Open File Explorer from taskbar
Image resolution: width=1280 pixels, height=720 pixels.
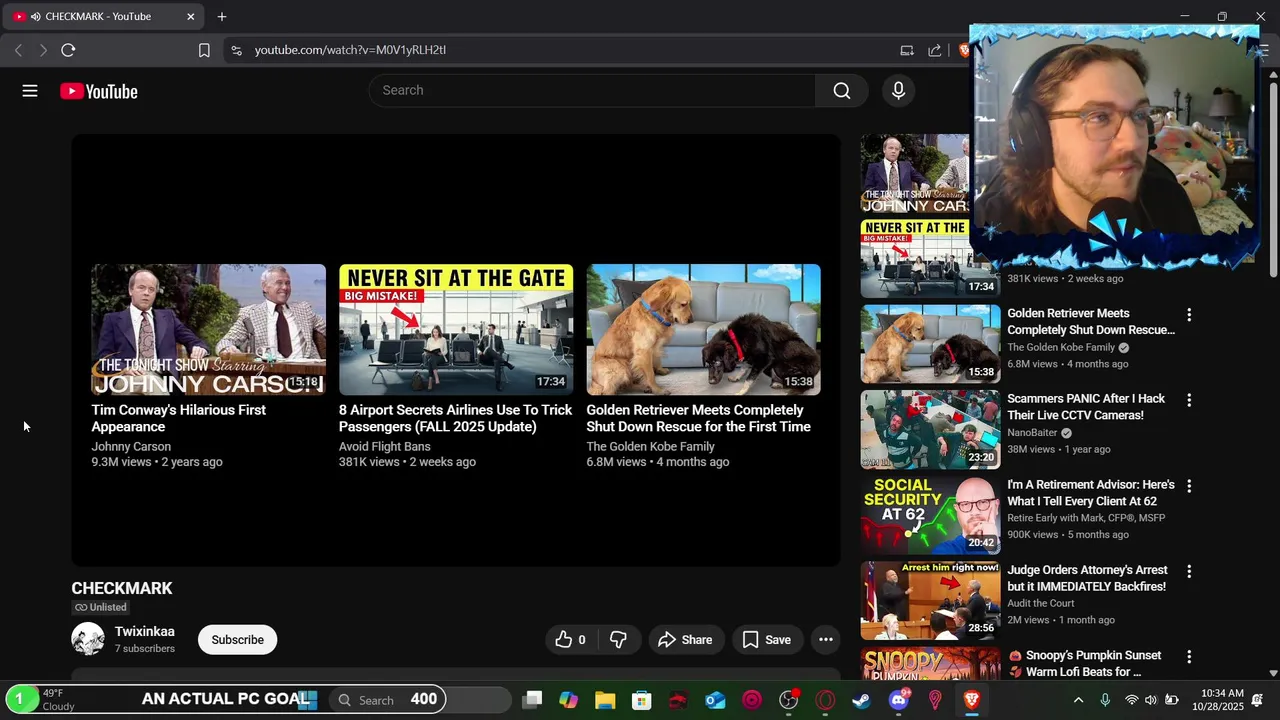(605, 700)
